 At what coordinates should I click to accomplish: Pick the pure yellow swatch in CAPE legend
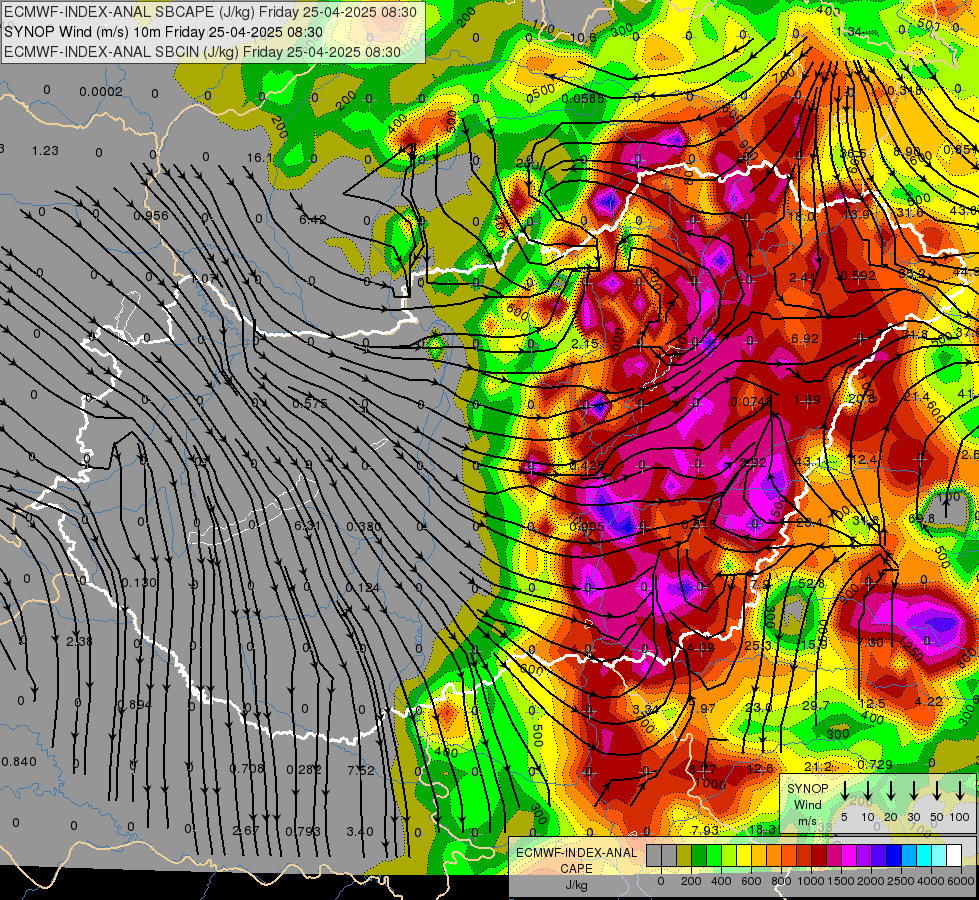744,856
